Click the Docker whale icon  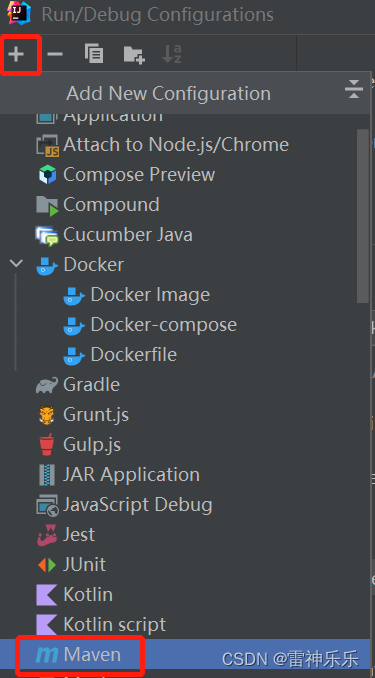click(47, 265)
